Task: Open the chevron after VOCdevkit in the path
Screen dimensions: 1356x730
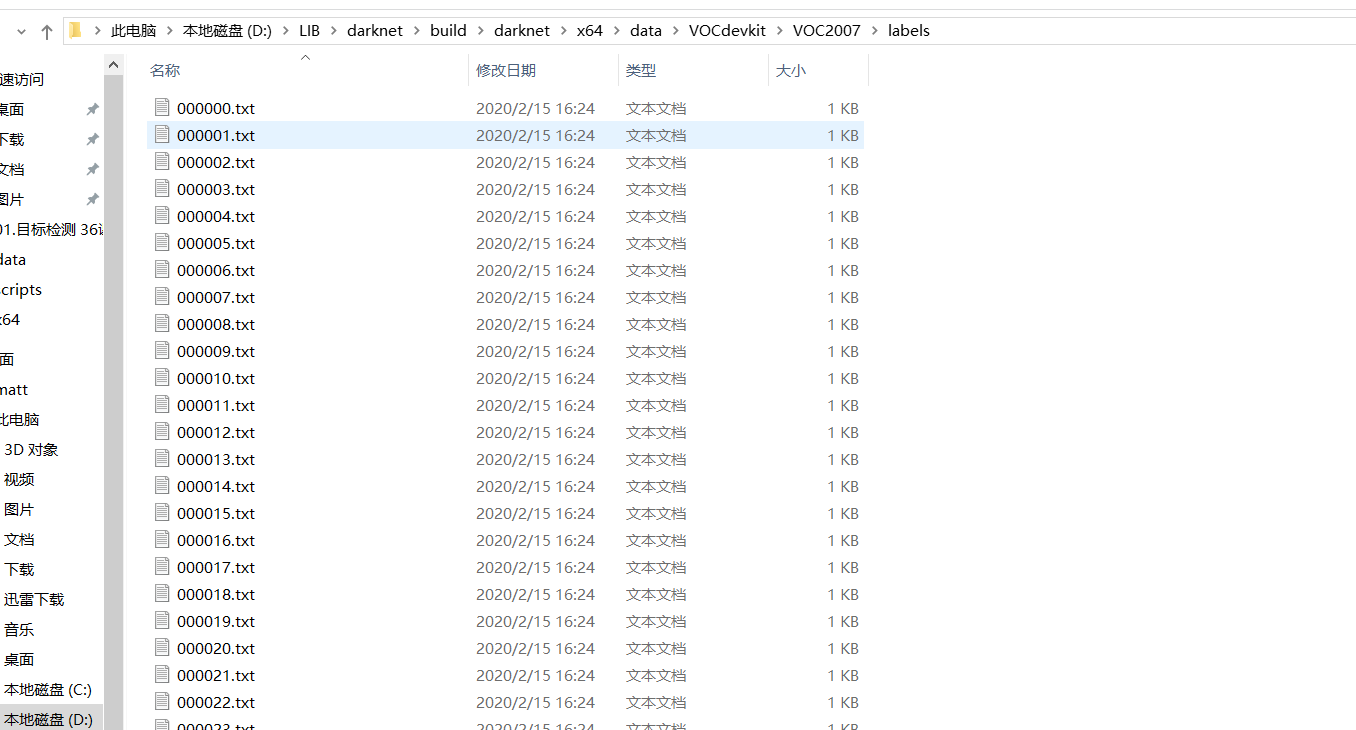Action: [779, 31]
